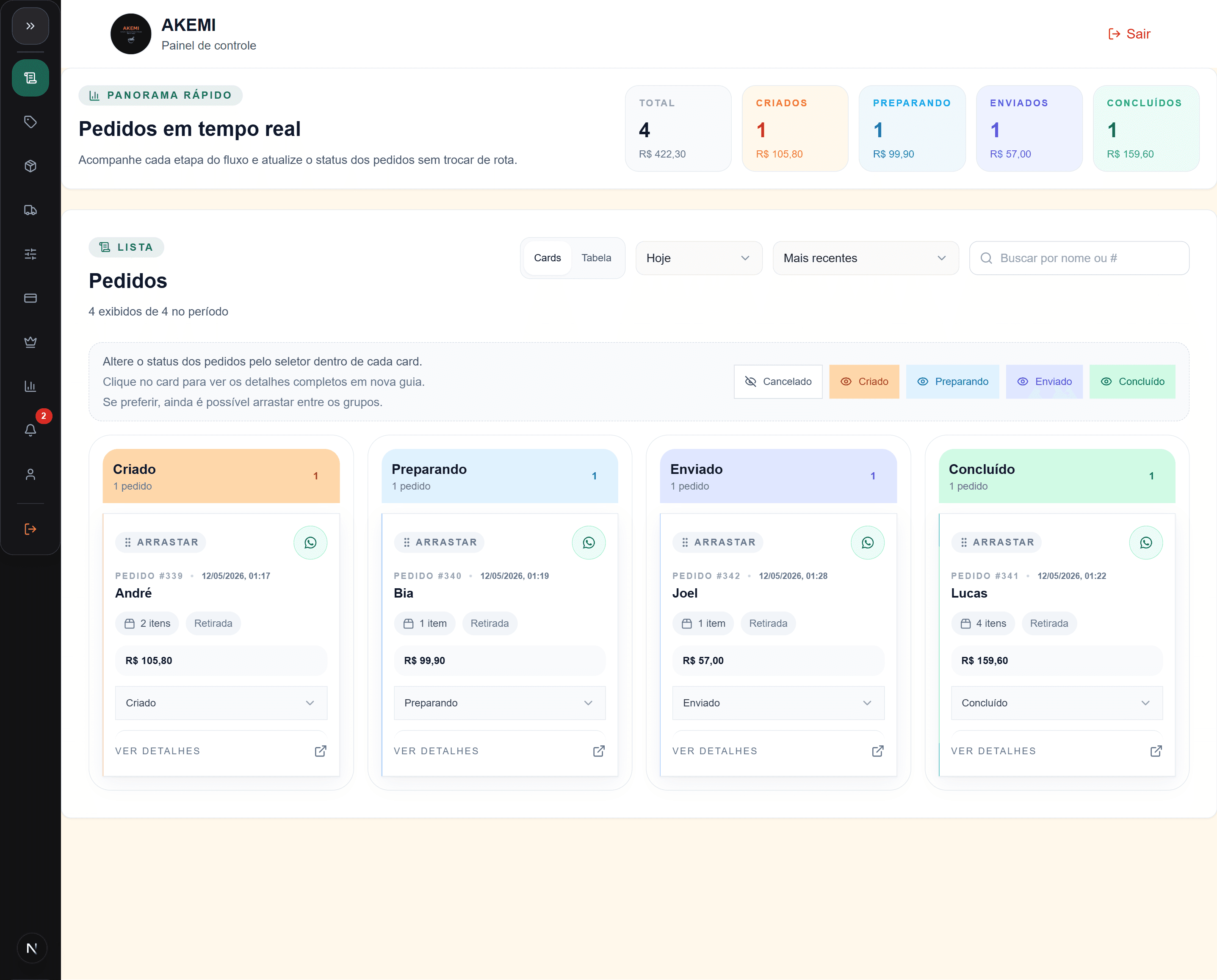Open the price tag sidebar icon
1217x980 pixels.
30,122
